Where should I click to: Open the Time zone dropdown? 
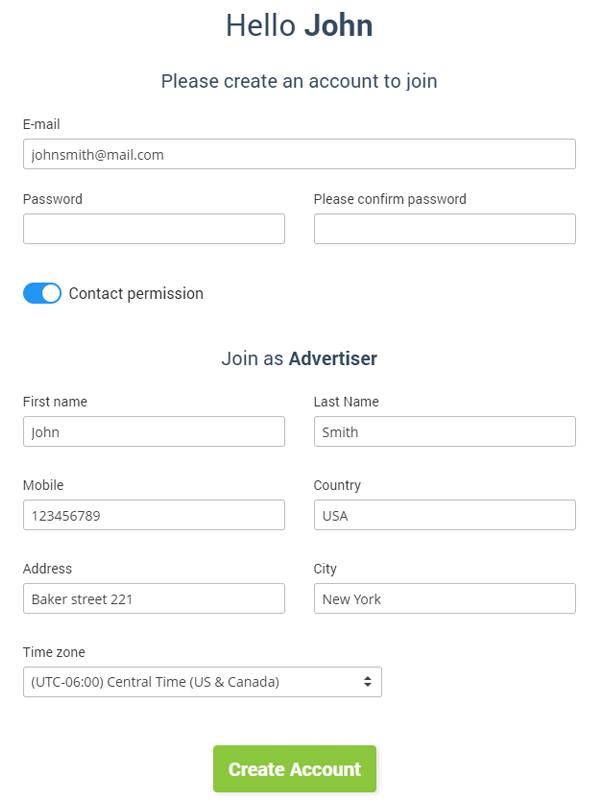(x=200, y=682)
